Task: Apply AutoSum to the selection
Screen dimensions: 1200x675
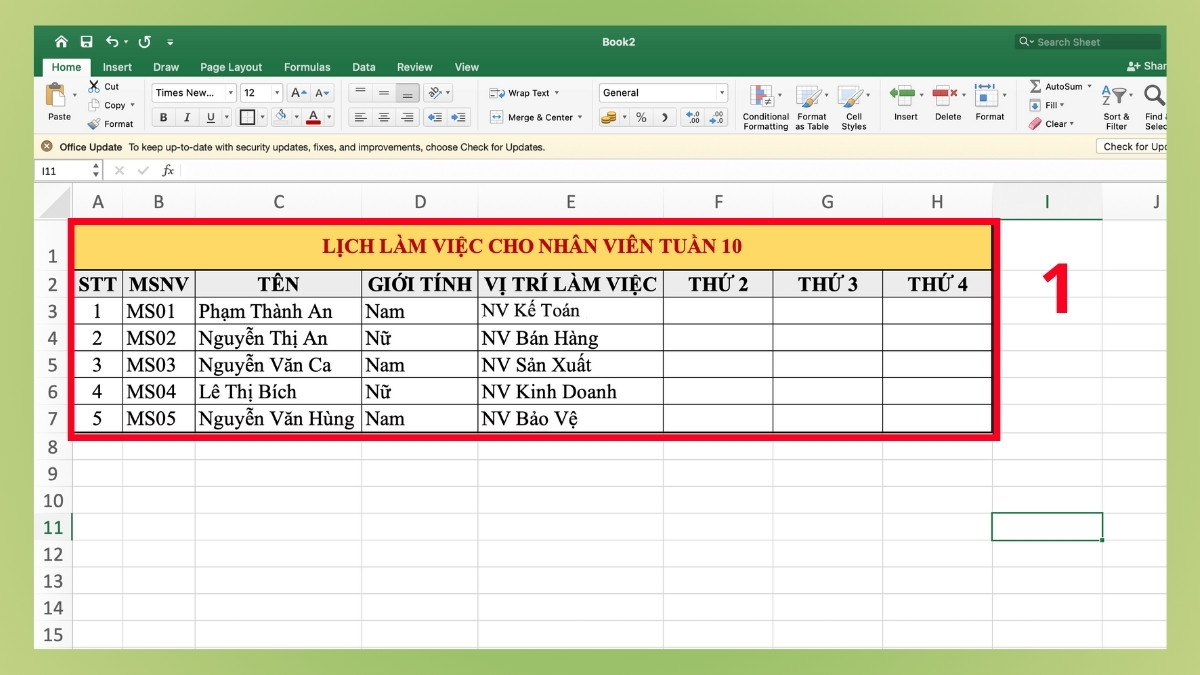Action: [x=1053, y=85]
